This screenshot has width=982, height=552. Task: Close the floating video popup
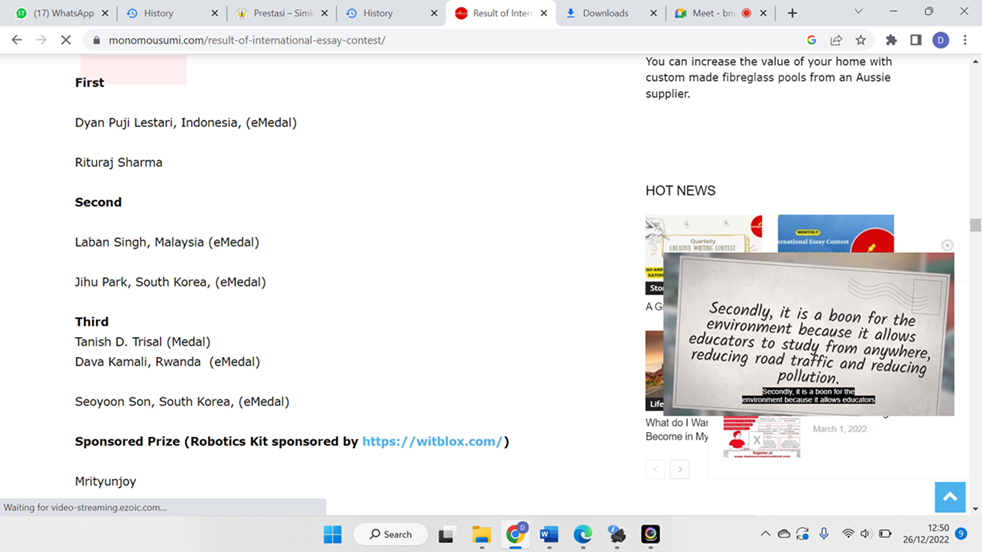point(947,245)
